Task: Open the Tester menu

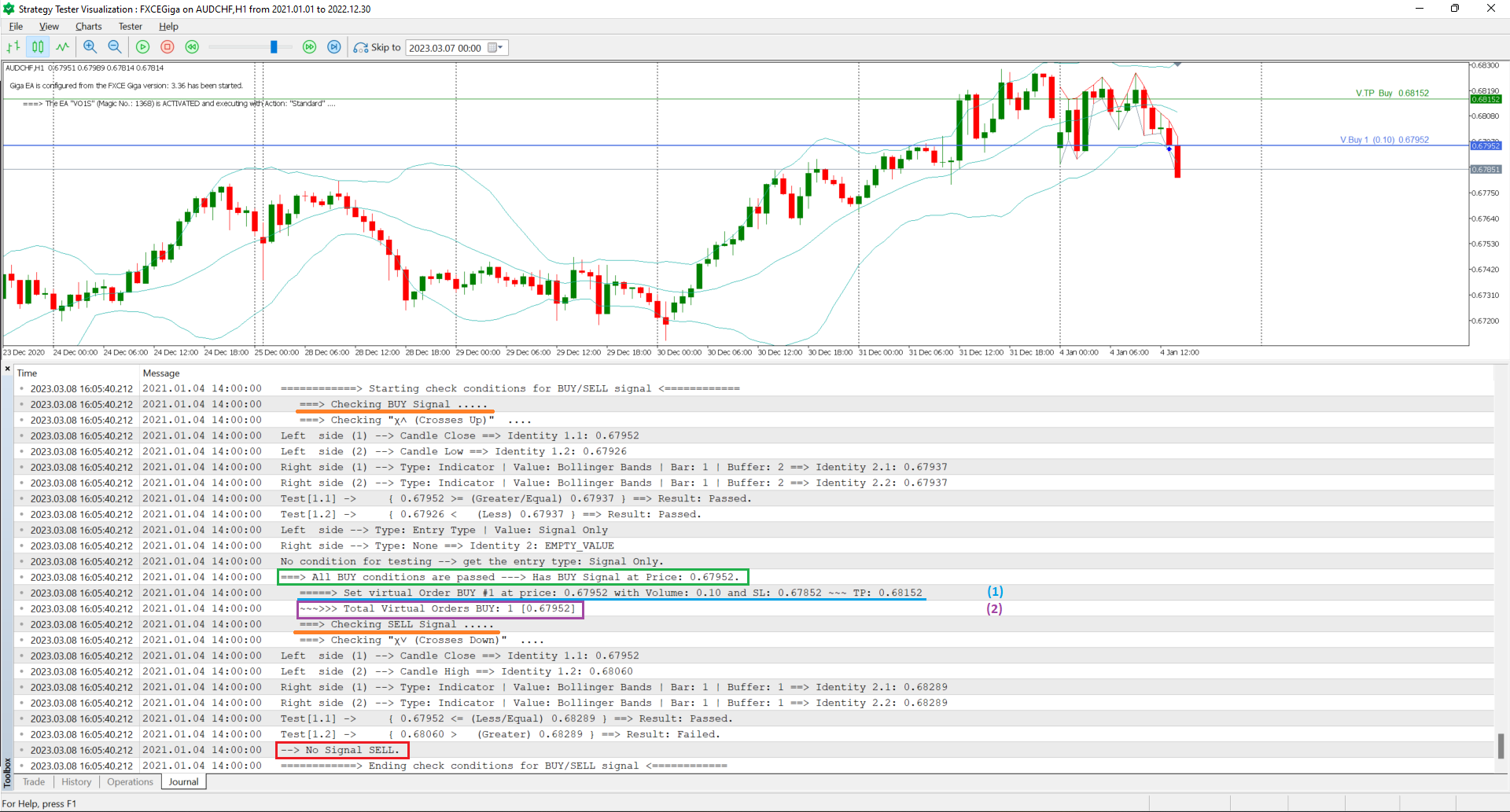Action: click(130, 26)
